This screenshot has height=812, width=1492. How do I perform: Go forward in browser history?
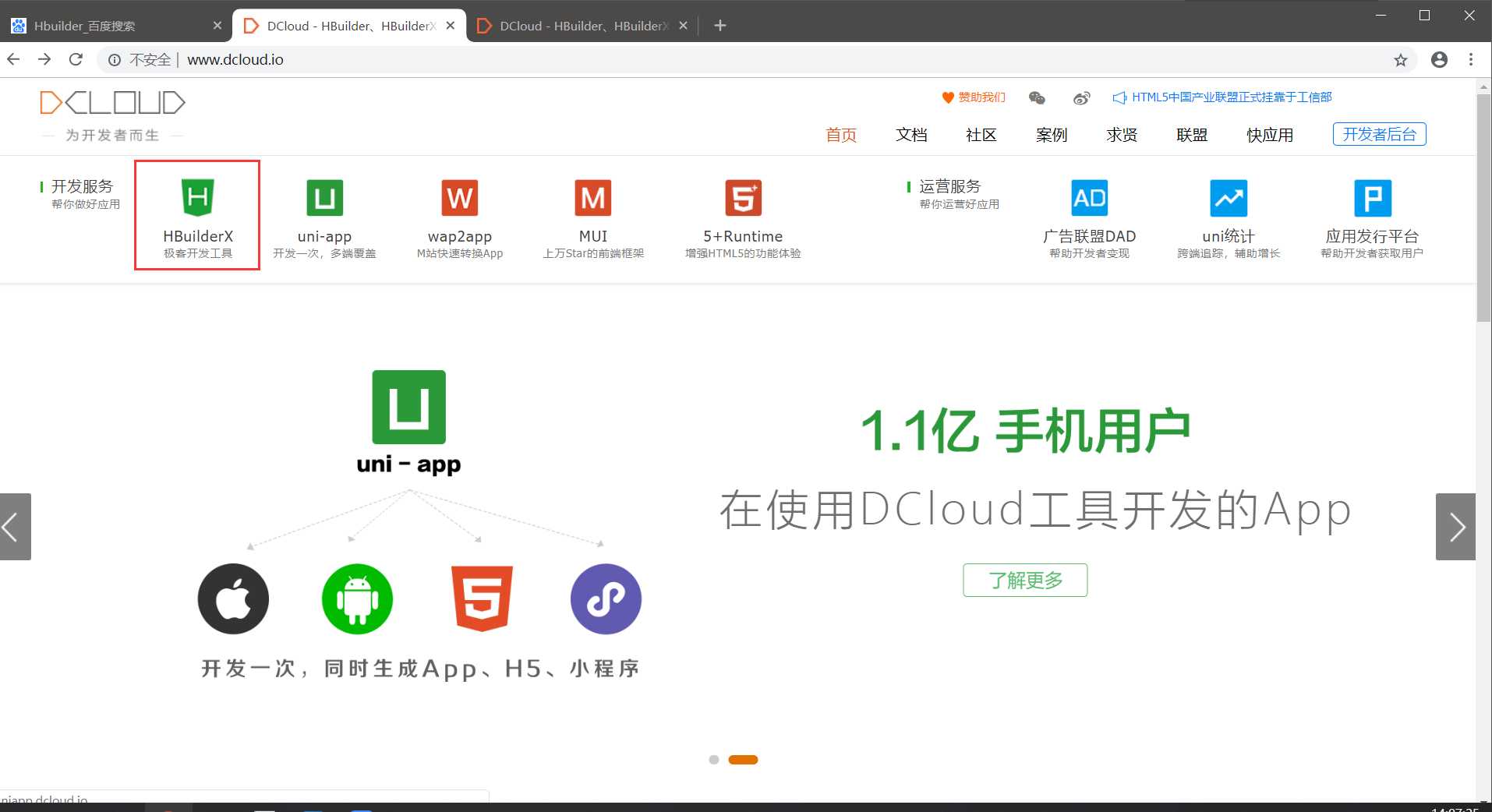44,59
